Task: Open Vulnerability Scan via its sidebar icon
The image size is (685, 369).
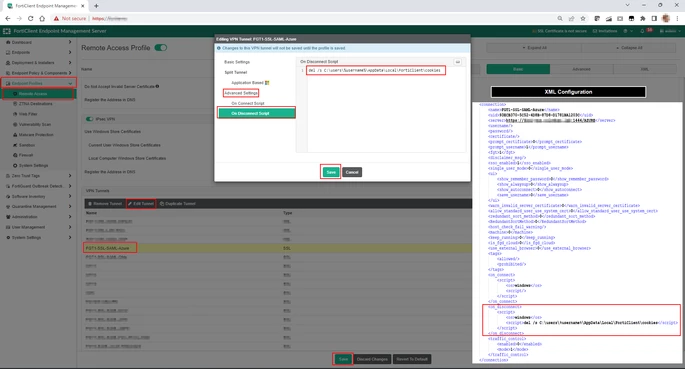Action: [x=15, y=124]
